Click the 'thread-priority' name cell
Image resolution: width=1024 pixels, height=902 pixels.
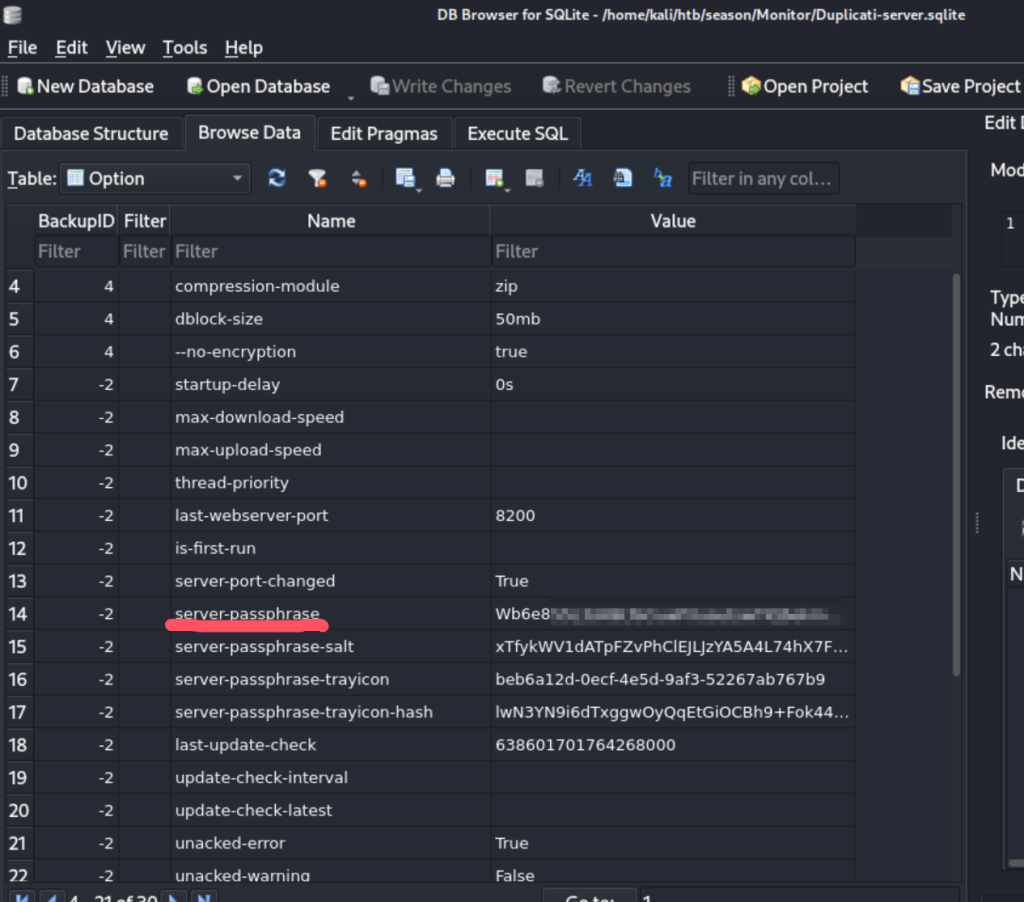click(330, 483)
